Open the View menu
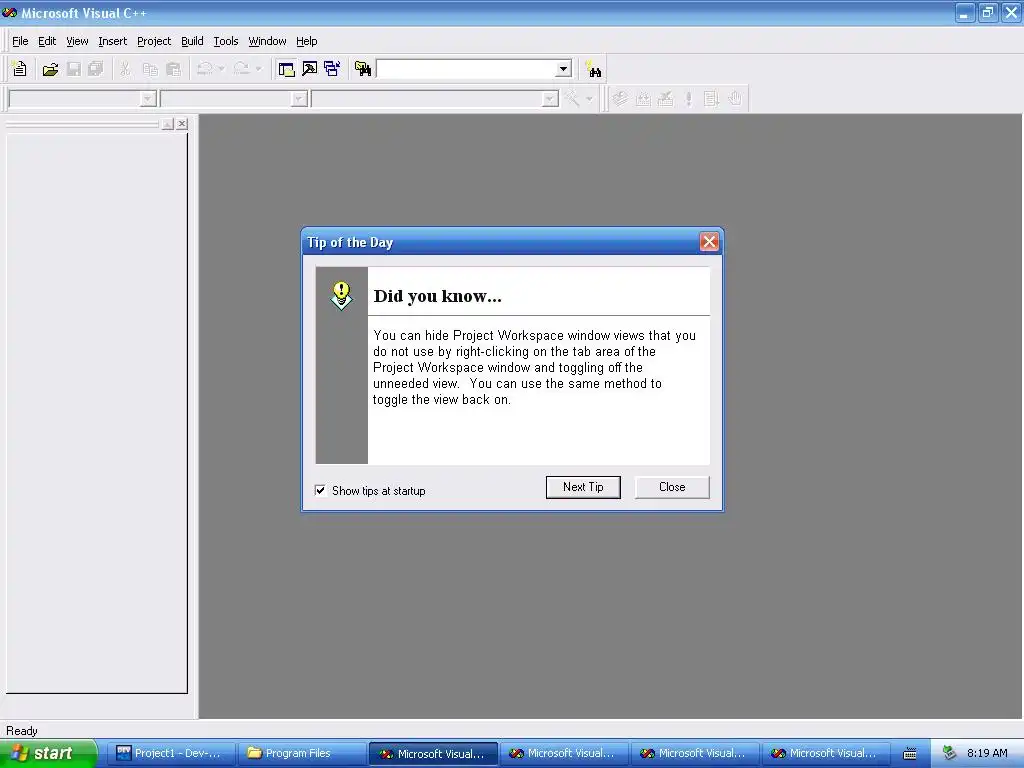 click(x=77, y=41)
